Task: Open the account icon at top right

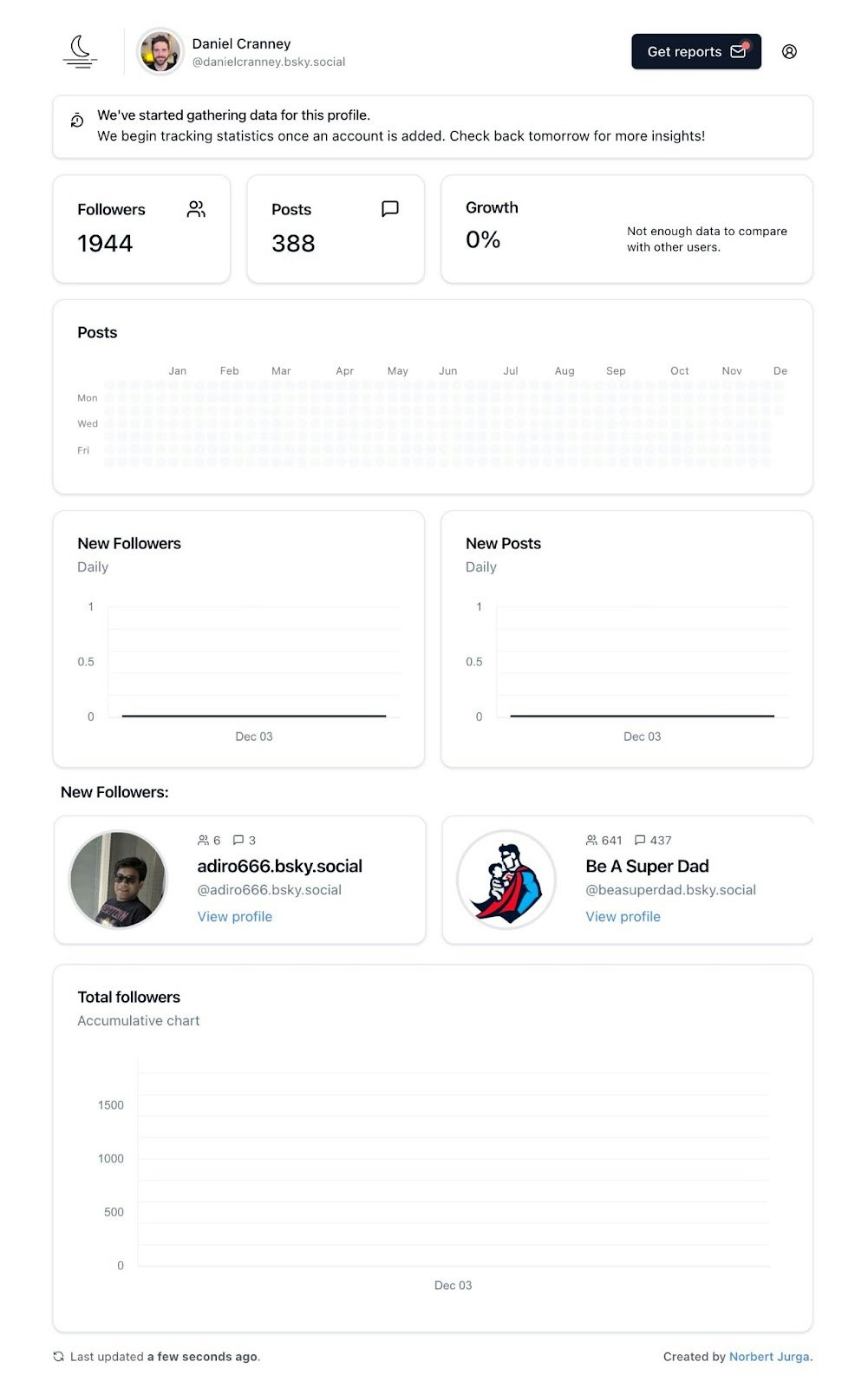Action: 790,51
